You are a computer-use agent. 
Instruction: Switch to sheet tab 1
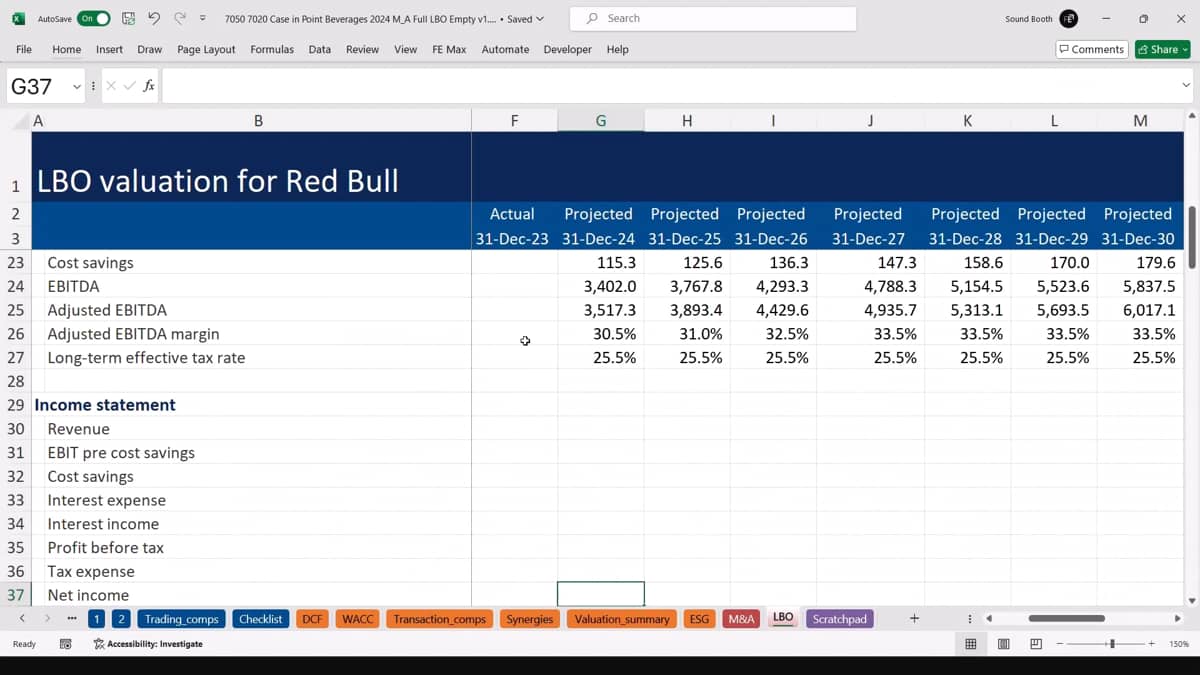pyautogui.click(x=97, y=619)
